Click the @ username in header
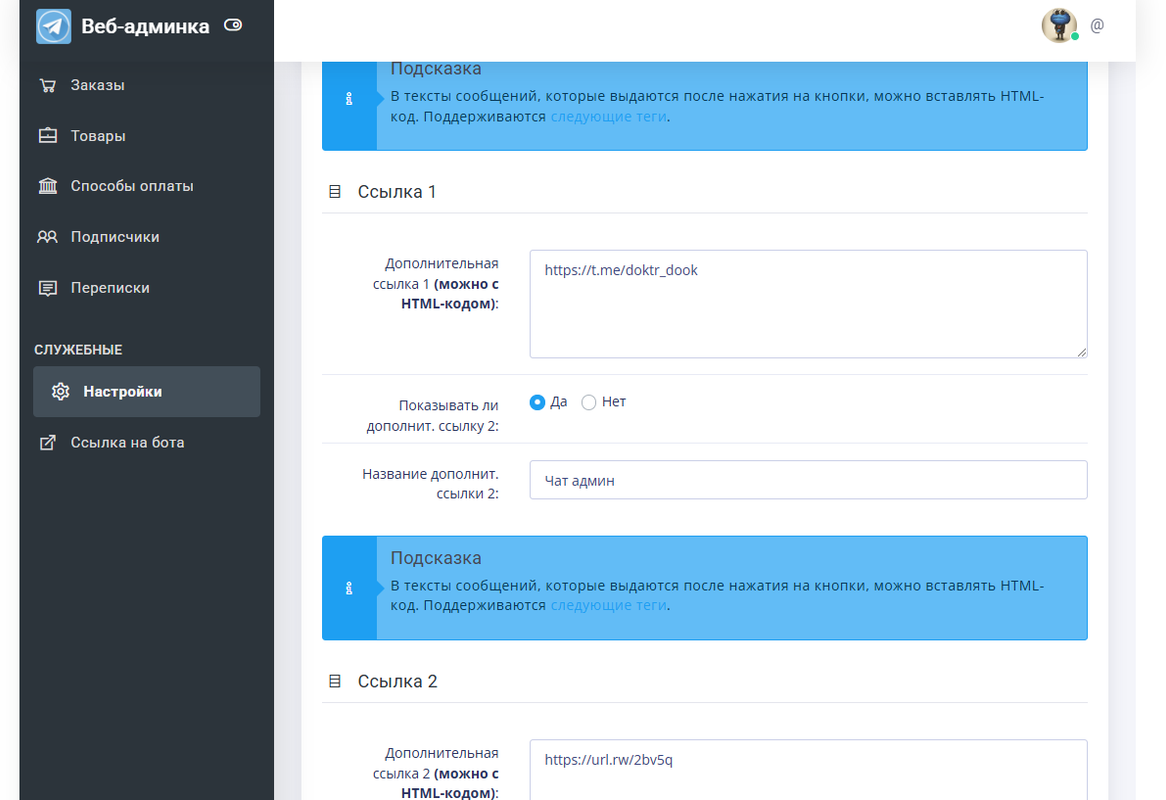This screenshot has width=1166, height=800. [x=1097, y=26]
